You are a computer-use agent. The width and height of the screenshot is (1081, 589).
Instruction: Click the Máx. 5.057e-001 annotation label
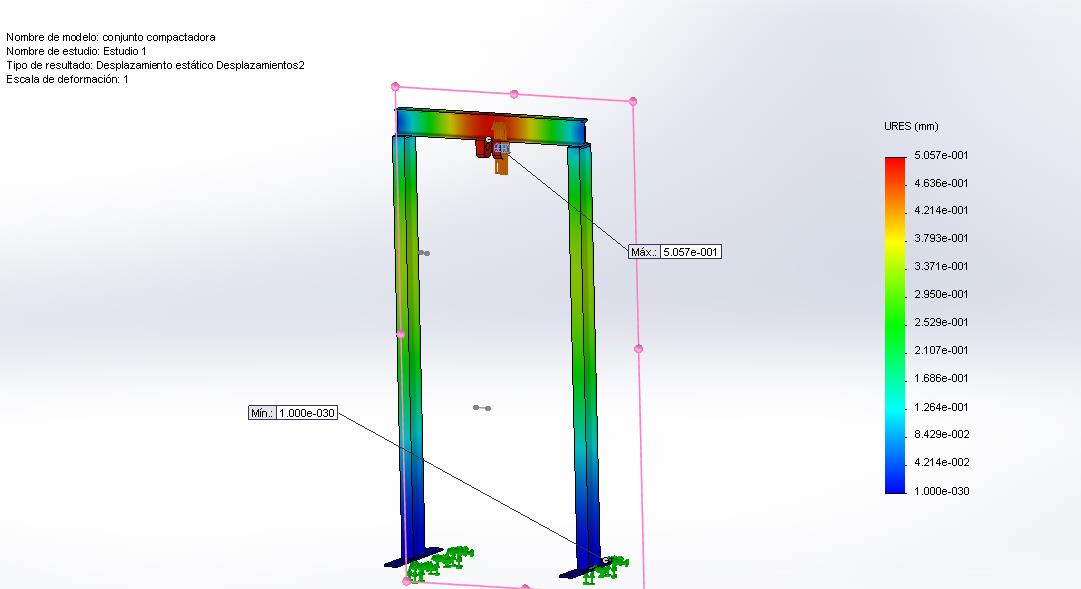[x=675, y=252]
